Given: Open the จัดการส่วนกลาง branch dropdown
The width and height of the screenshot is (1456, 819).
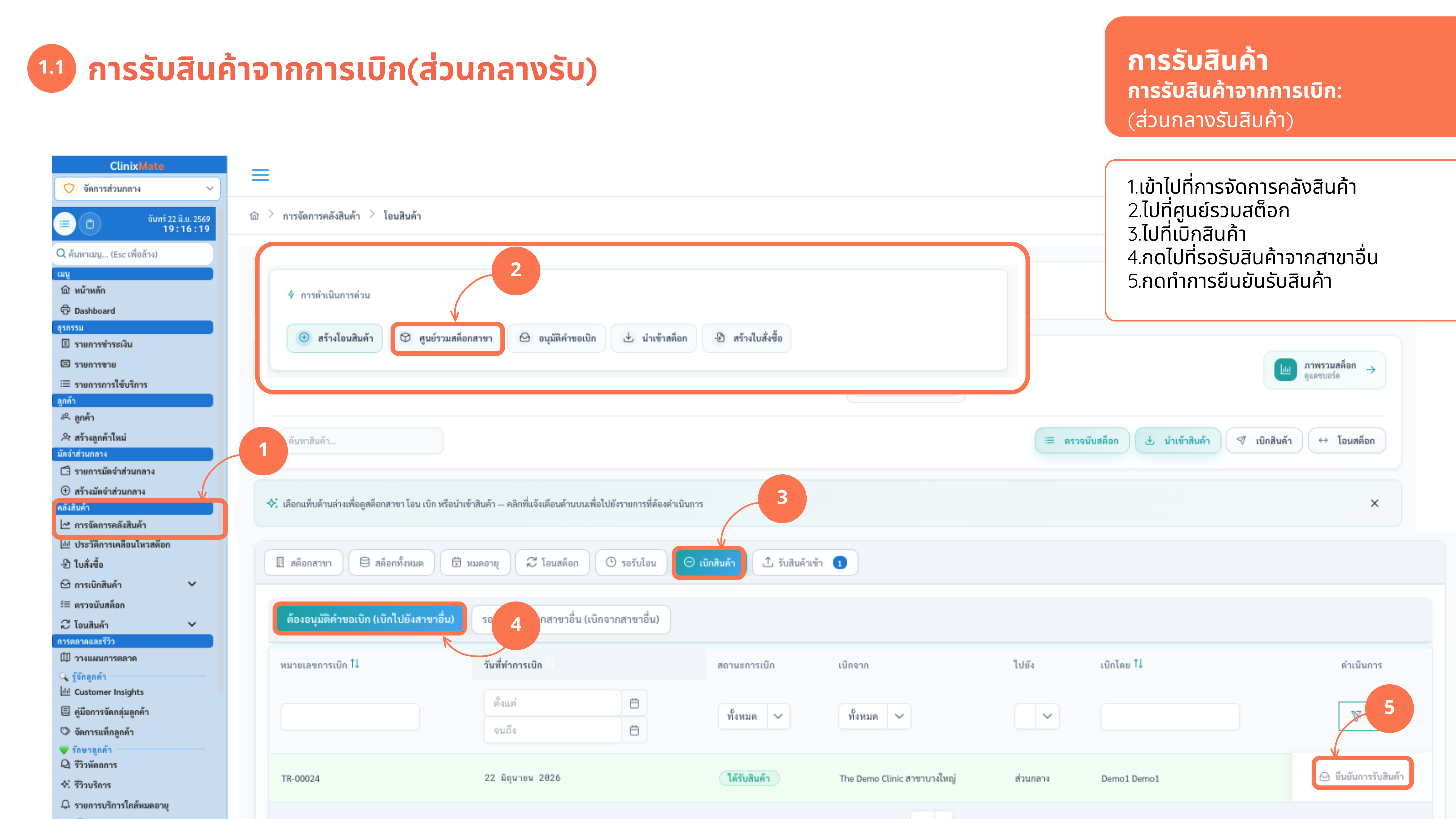Looking at the screenshot, I should click(137, 188).
